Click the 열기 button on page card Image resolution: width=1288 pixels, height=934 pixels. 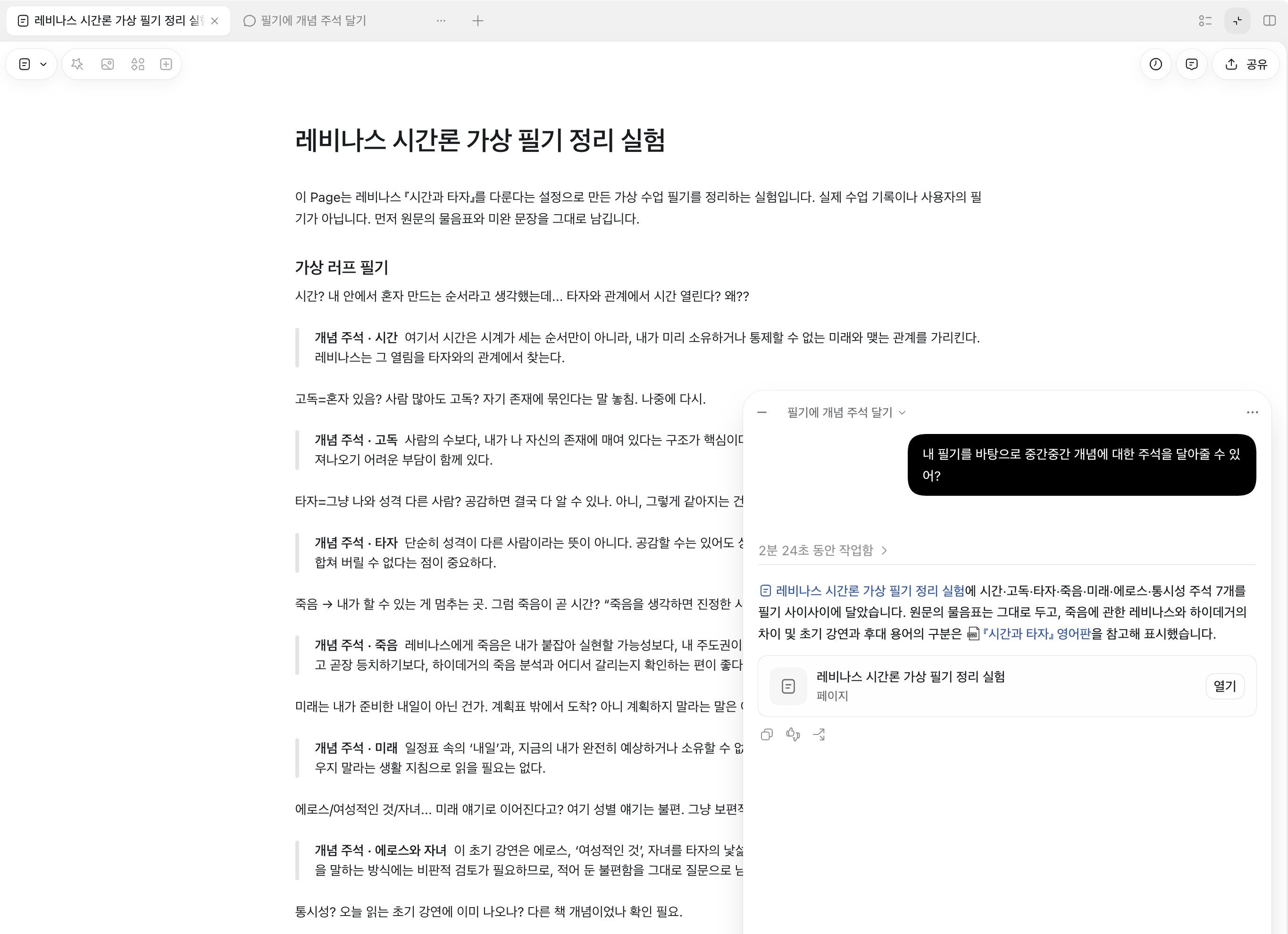tap(1224, 686)
